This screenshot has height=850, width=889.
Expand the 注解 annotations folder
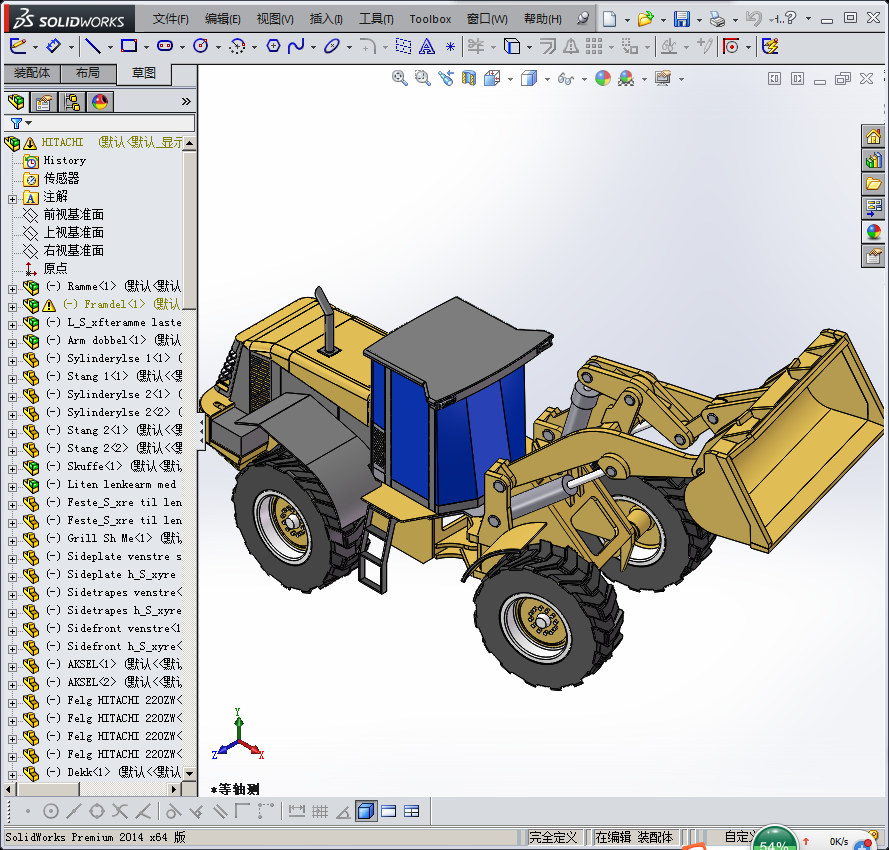point(12,199)
